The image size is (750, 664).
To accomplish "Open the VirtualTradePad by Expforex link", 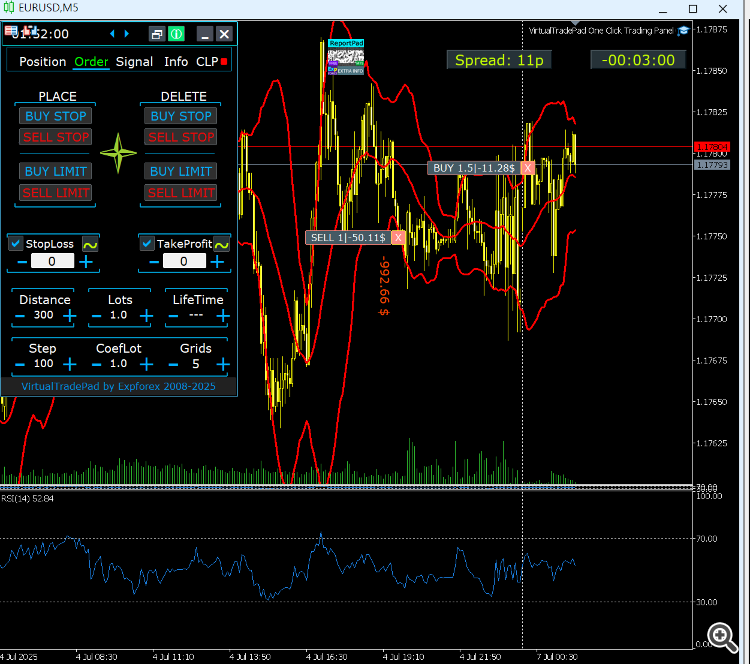I will (x=118, y=386).
